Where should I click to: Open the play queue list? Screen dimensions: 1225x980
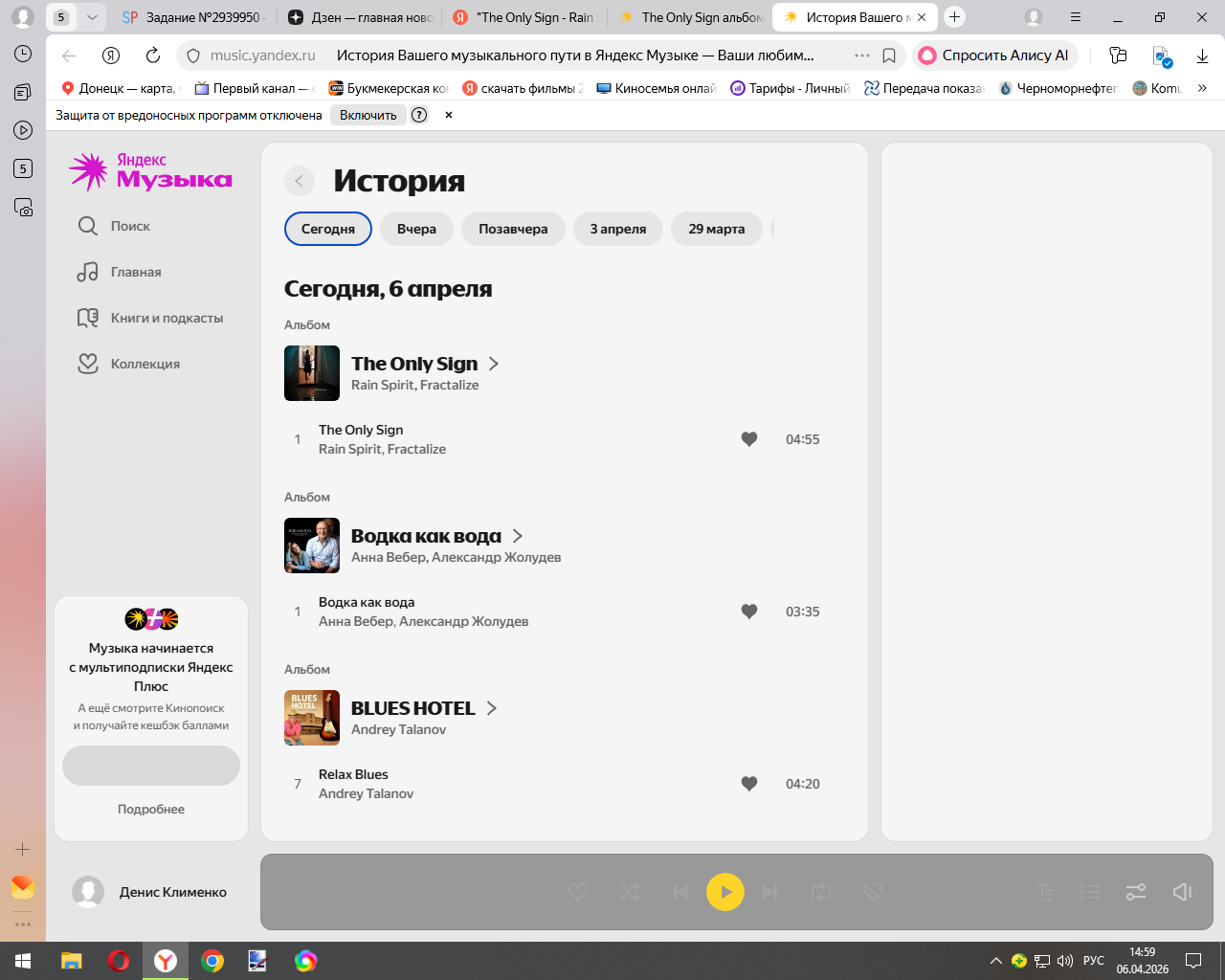1090,892
